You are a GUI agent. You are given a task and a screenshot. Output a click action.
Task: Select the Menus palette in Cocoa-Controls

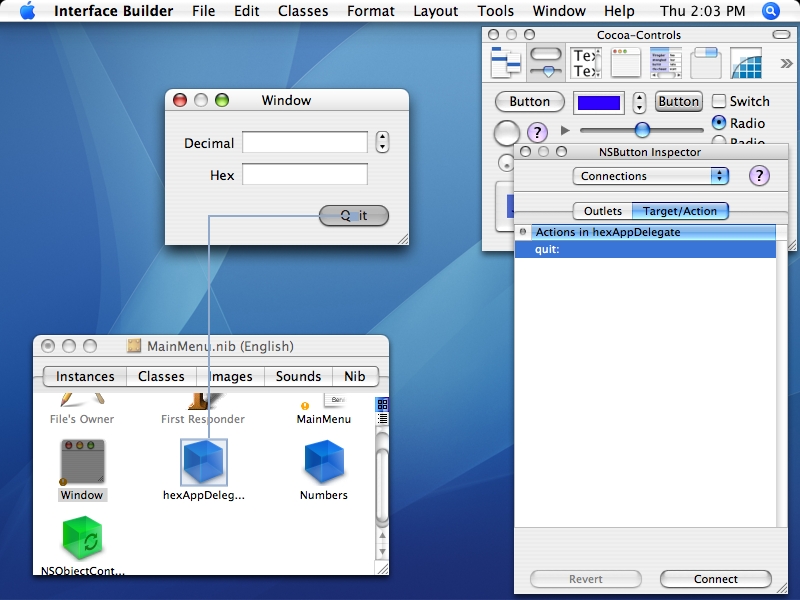[506, 62]
